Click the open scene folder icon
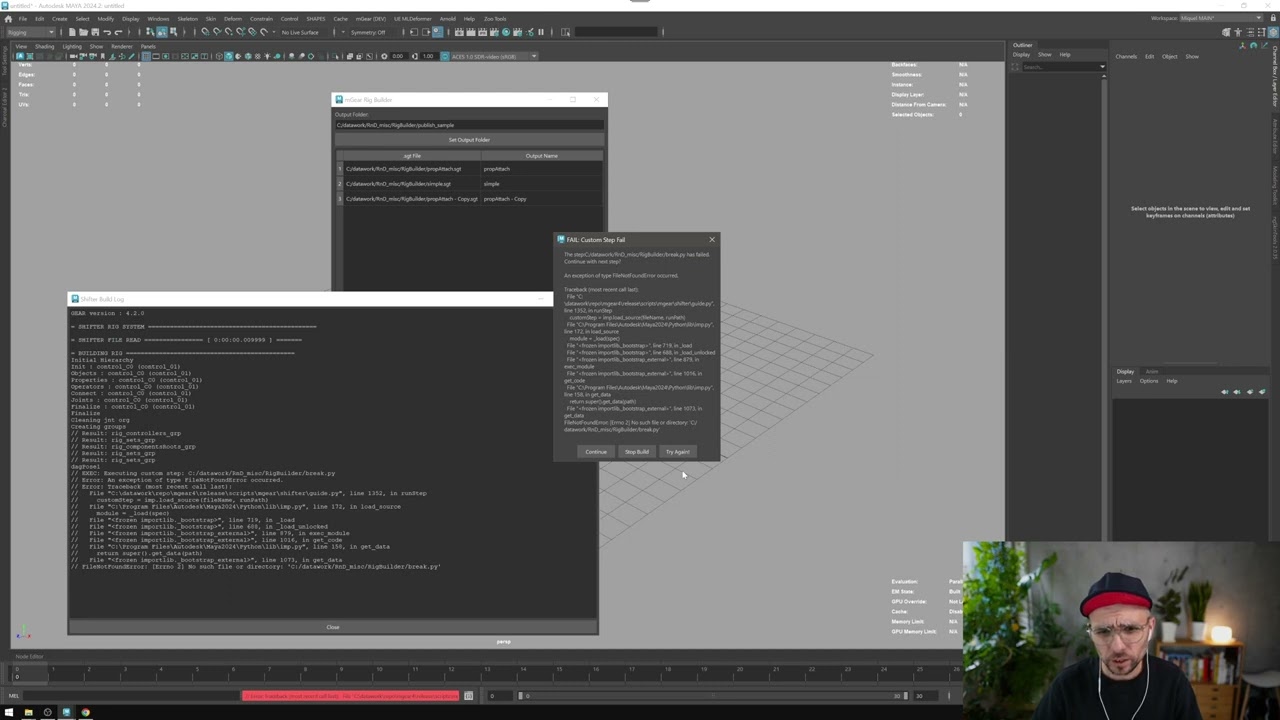Image resolution: width=1280 pixels, height=720 pixels. click(83, 32)
